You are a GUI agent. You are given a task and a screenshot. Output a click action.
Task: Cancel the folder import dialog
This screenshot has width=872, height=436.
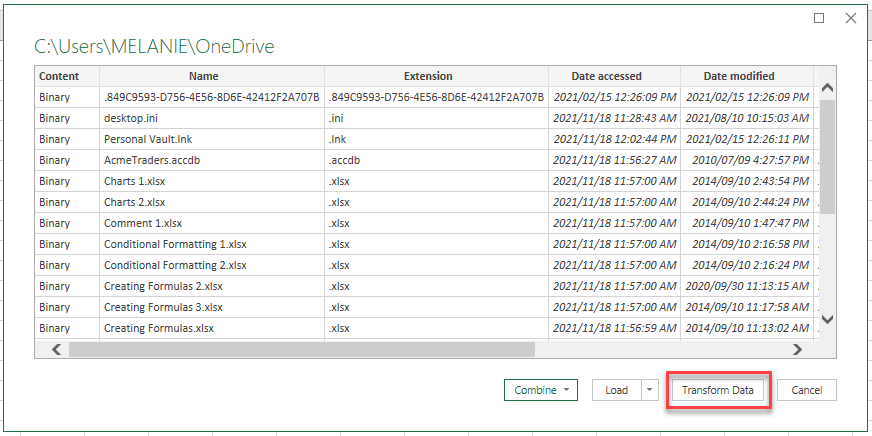pos(806,390)
